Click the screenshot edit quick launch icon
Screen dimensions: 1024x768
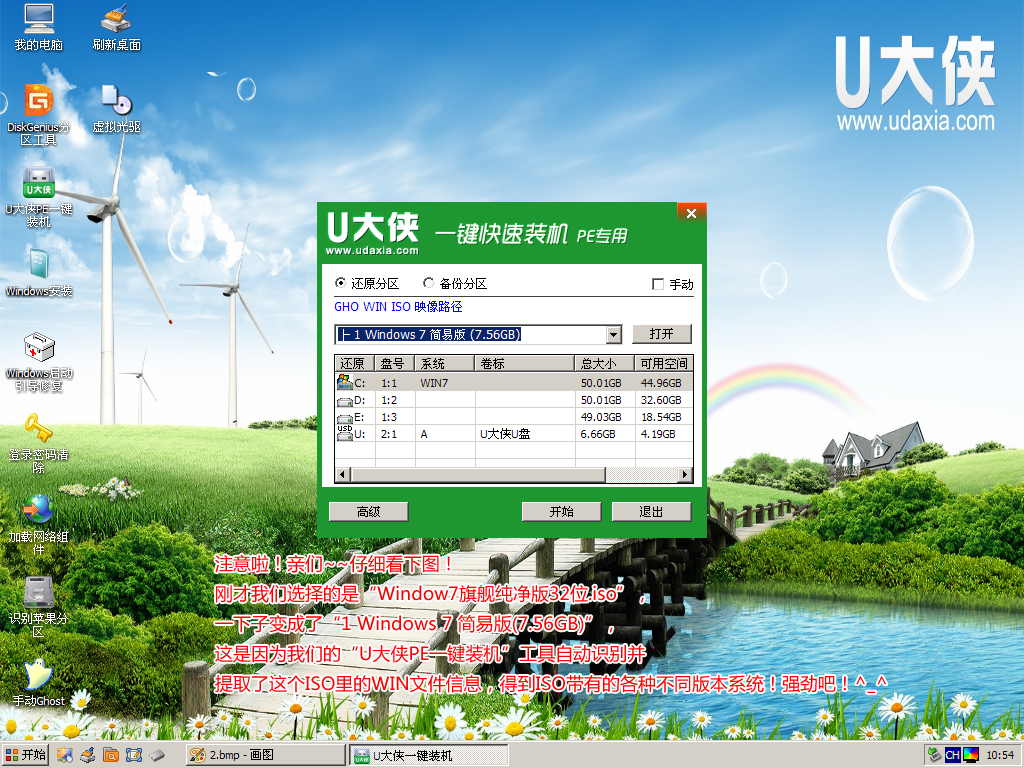click(134, 756)
